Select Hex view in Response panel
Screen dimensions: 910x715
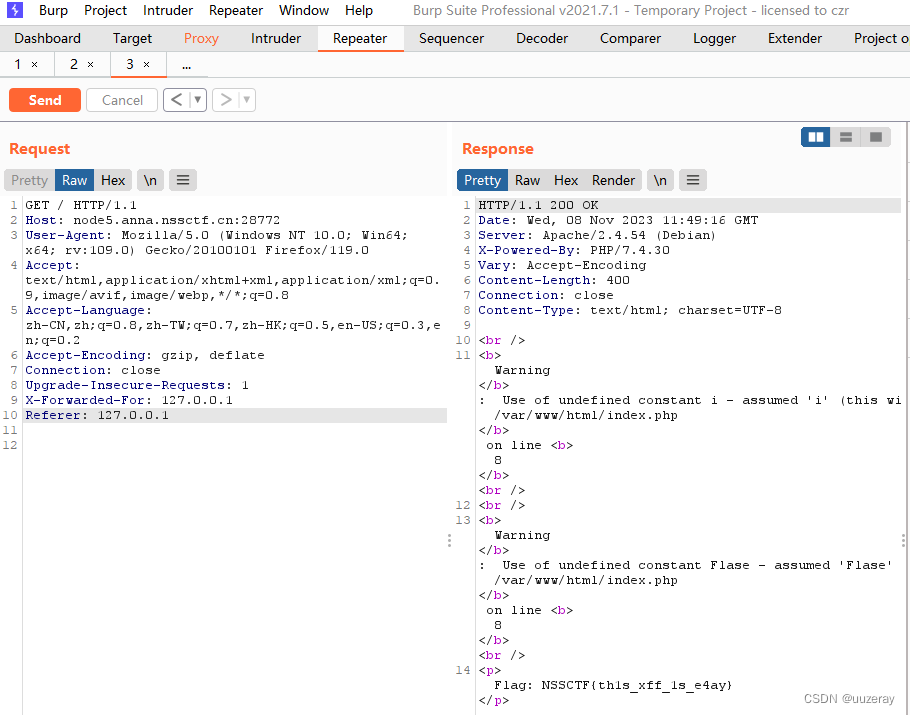[x=566, y=180]
